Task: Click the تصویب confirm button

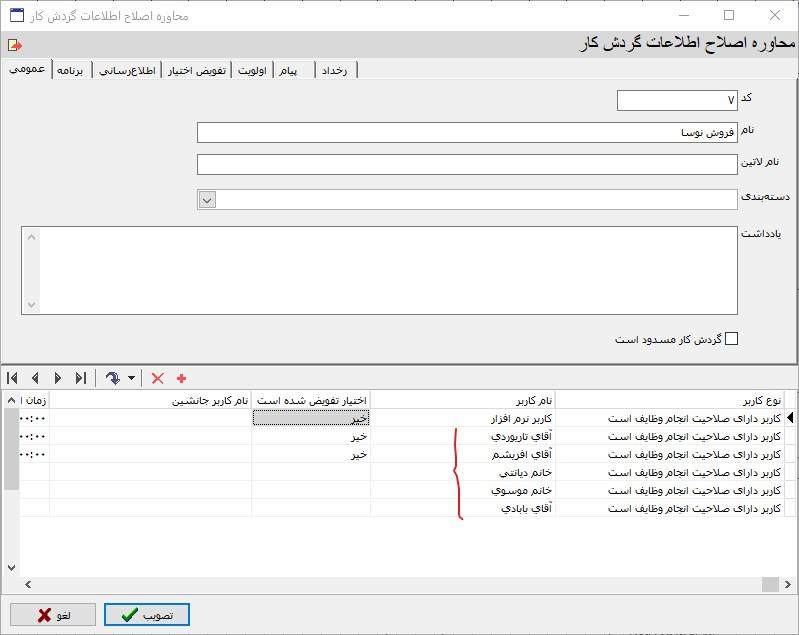Action: point(146,614)
